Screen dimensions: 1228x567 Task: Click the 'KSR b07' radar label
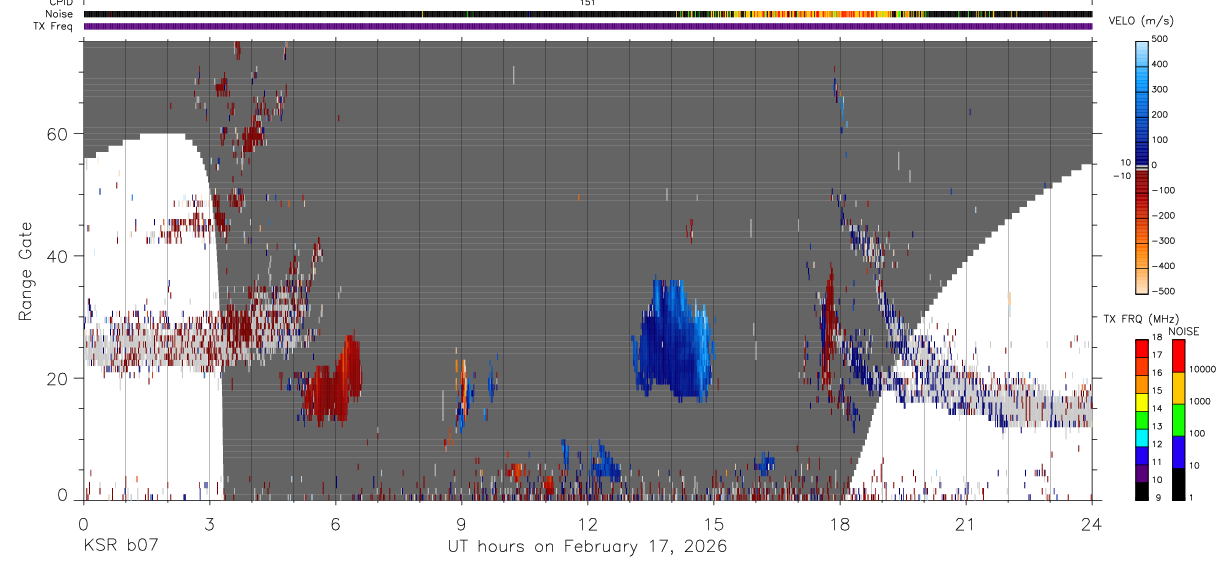coord(121,547)
